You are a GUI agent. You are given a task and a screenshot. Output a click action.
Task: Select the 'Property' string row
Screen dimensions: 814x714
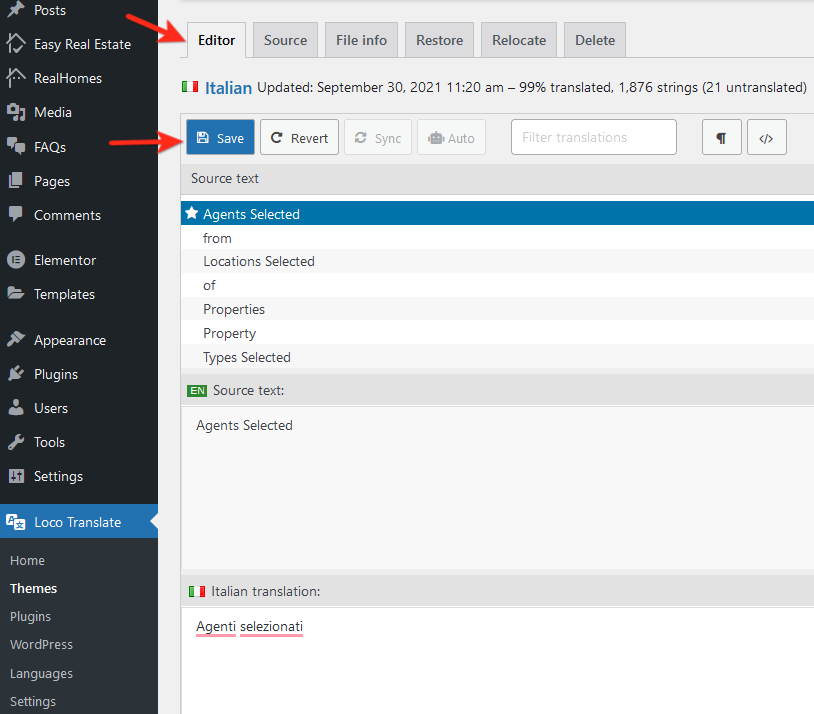click(497, 333)
